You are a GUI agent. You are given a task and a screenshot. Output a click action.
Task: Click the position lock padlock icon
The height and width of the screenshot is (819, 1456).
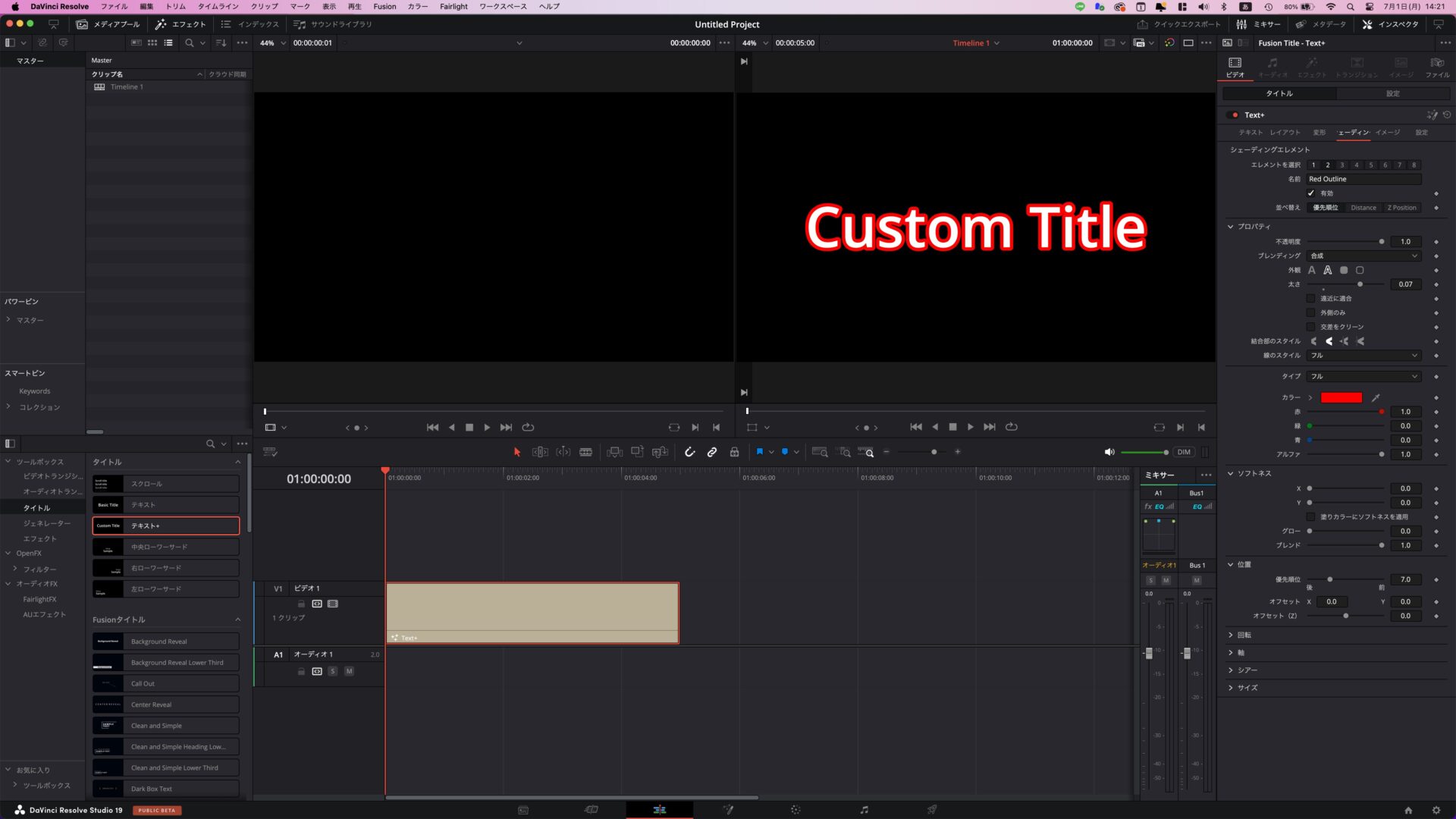click(734, 452)
